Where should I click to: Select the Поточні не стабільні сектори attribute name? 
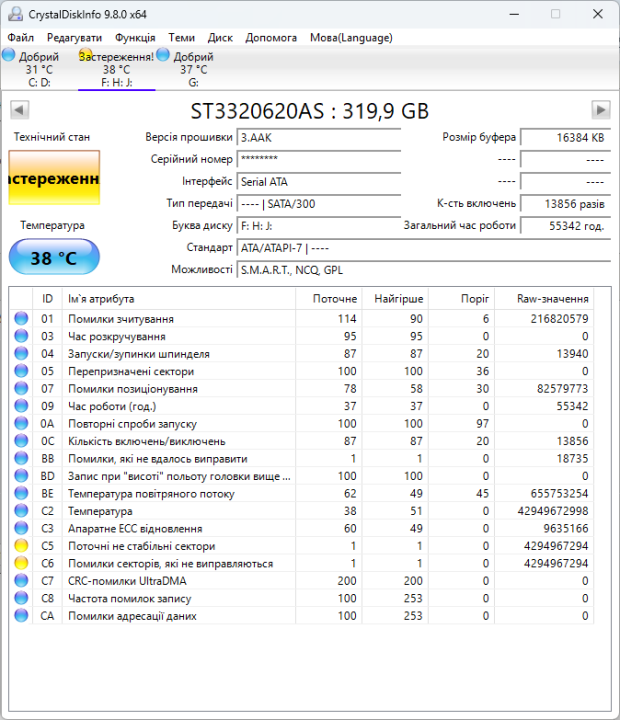[x=141, y=546]
